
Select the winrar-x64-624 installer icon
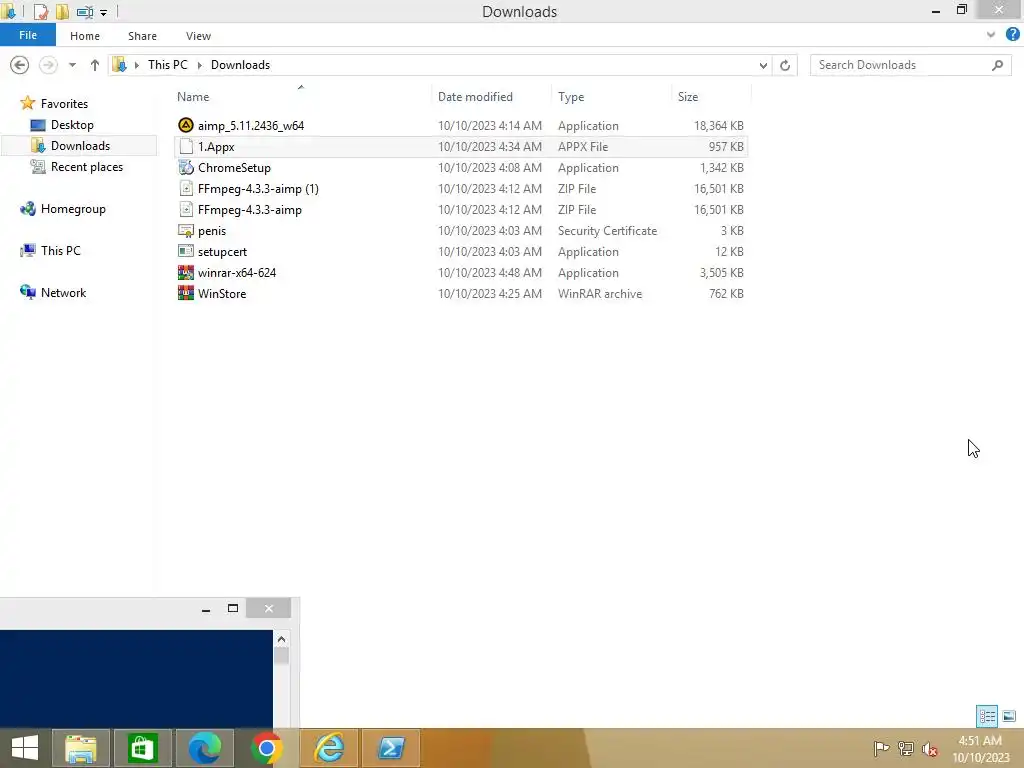186,272
